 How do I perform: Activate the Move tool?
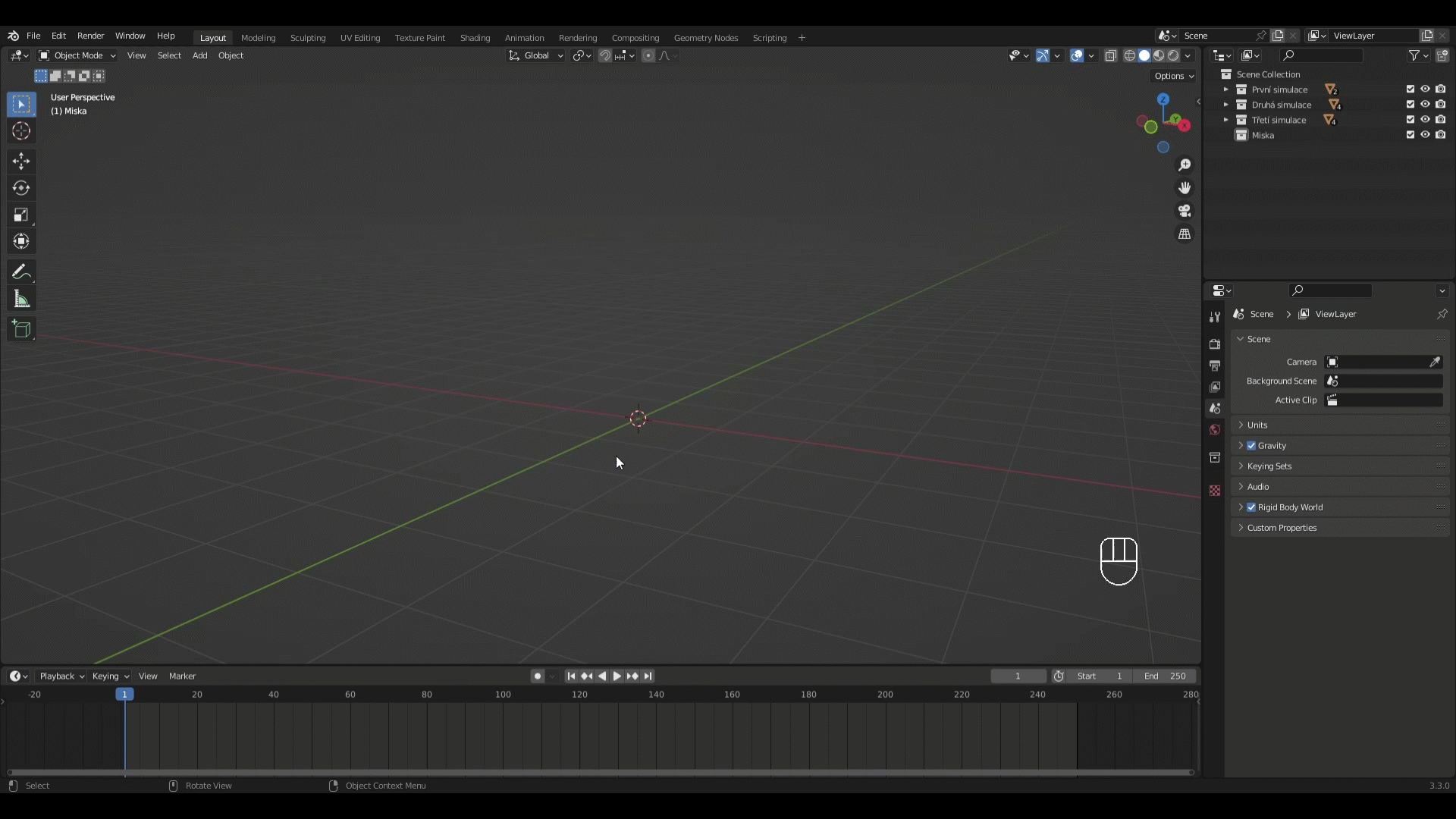tap(21, 161)
